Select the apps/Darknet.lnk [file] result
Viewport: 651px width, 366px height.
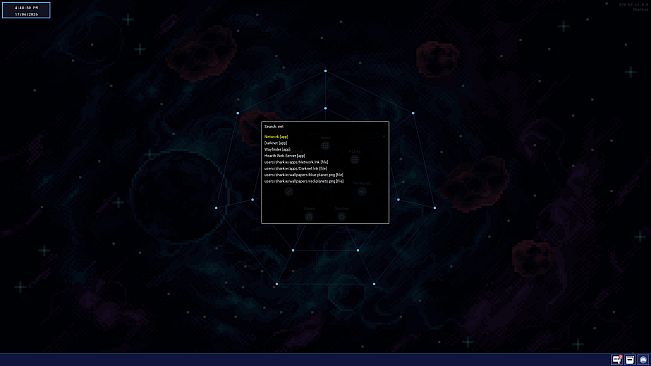pos(296,168)
